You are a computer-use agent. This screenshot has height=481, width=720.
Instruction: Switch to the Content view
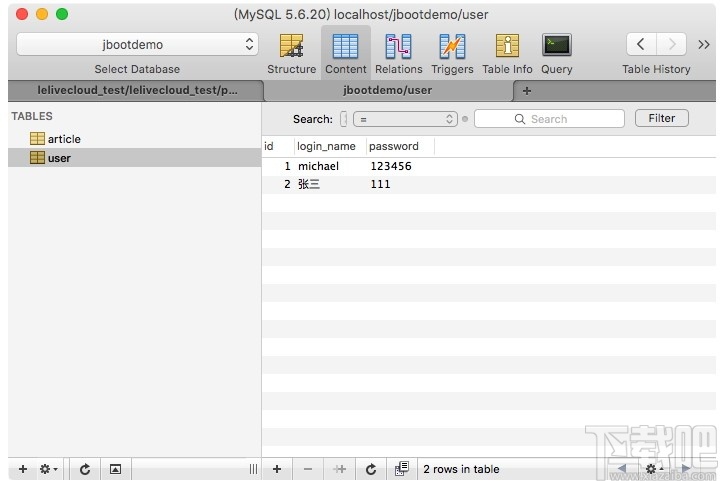coord(346,54)
